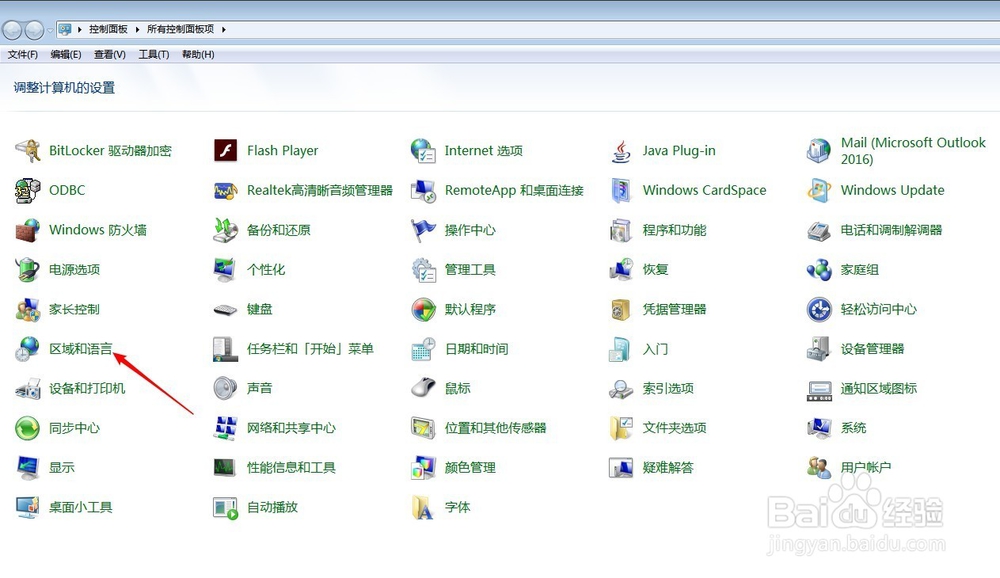Click the 字体 fonts folder icon
1000x578 pixels.
423,507
